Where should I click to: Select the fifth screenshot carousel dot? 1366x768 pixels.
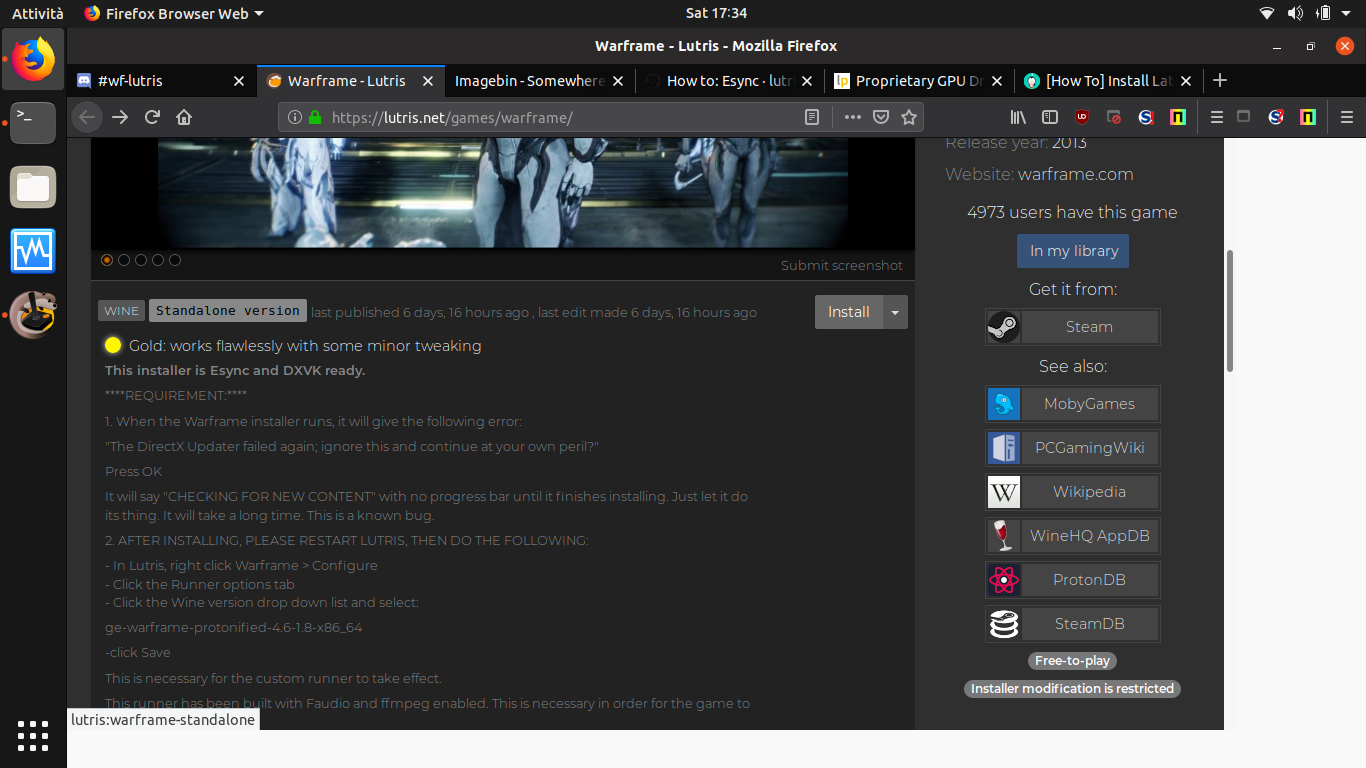(175, 260)
